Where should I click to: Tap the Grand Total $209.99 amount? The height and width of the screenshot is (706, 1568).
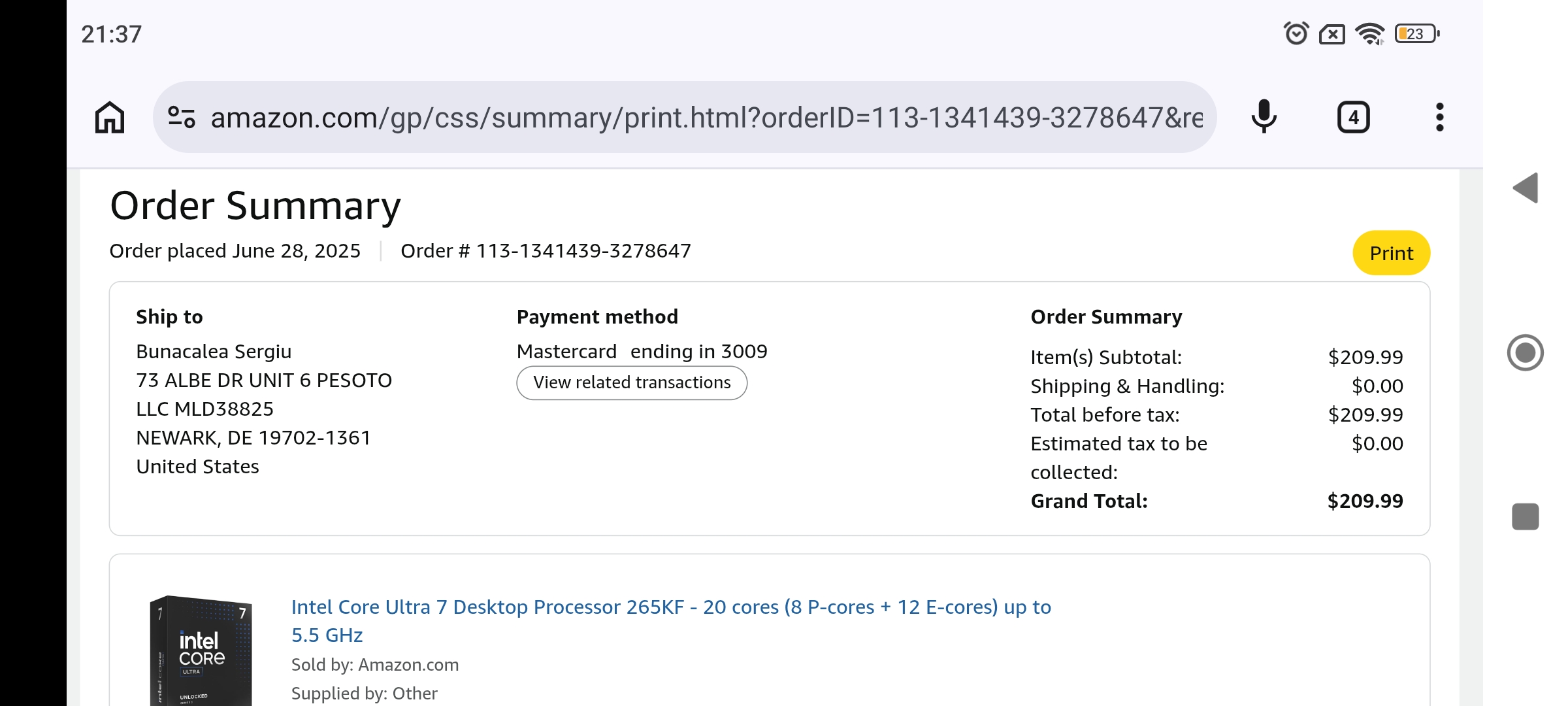click(1365, 501)
